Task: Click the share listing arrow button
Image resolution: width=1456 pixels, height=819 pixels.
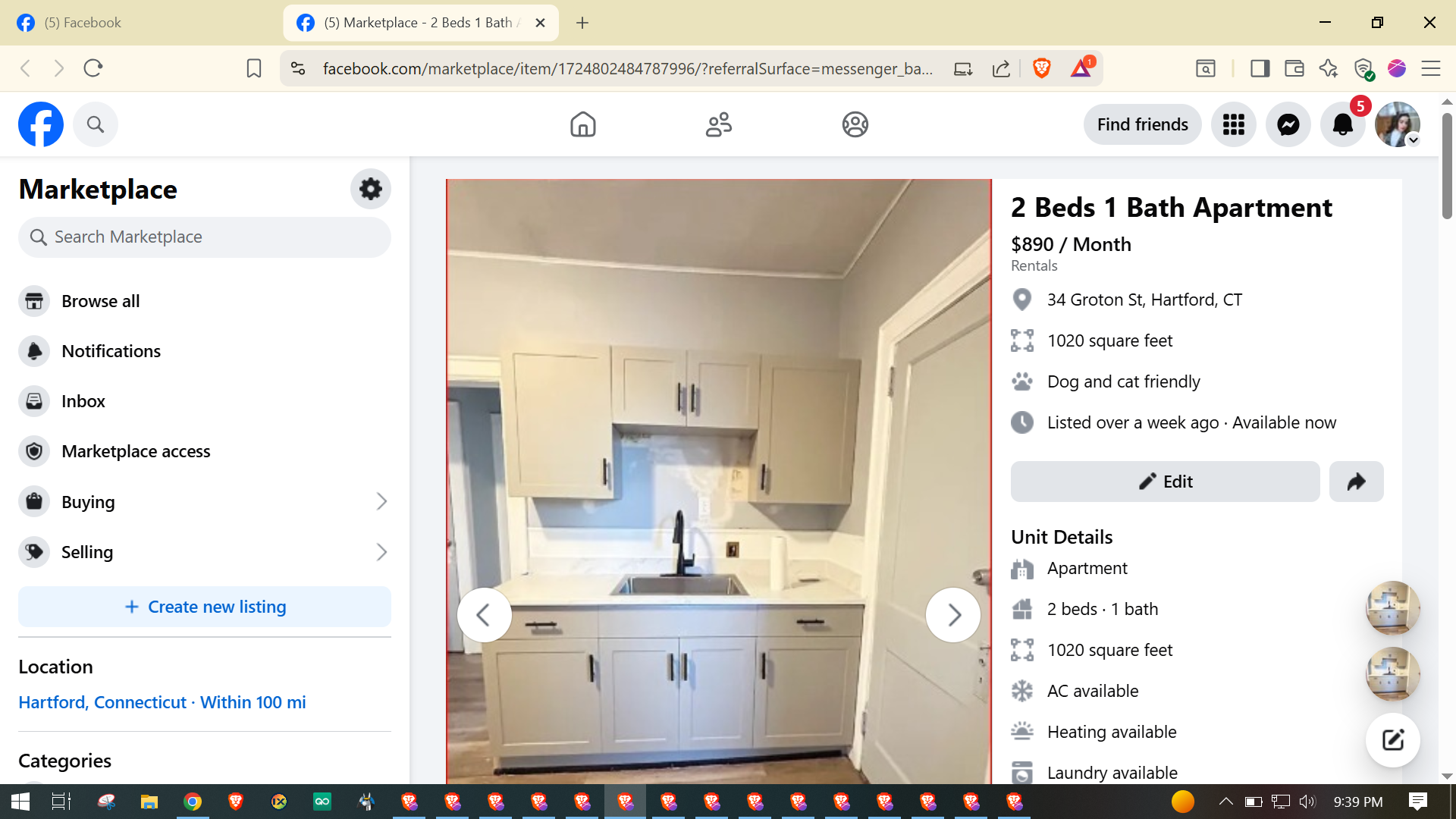Action: (x=1356, y=482)
